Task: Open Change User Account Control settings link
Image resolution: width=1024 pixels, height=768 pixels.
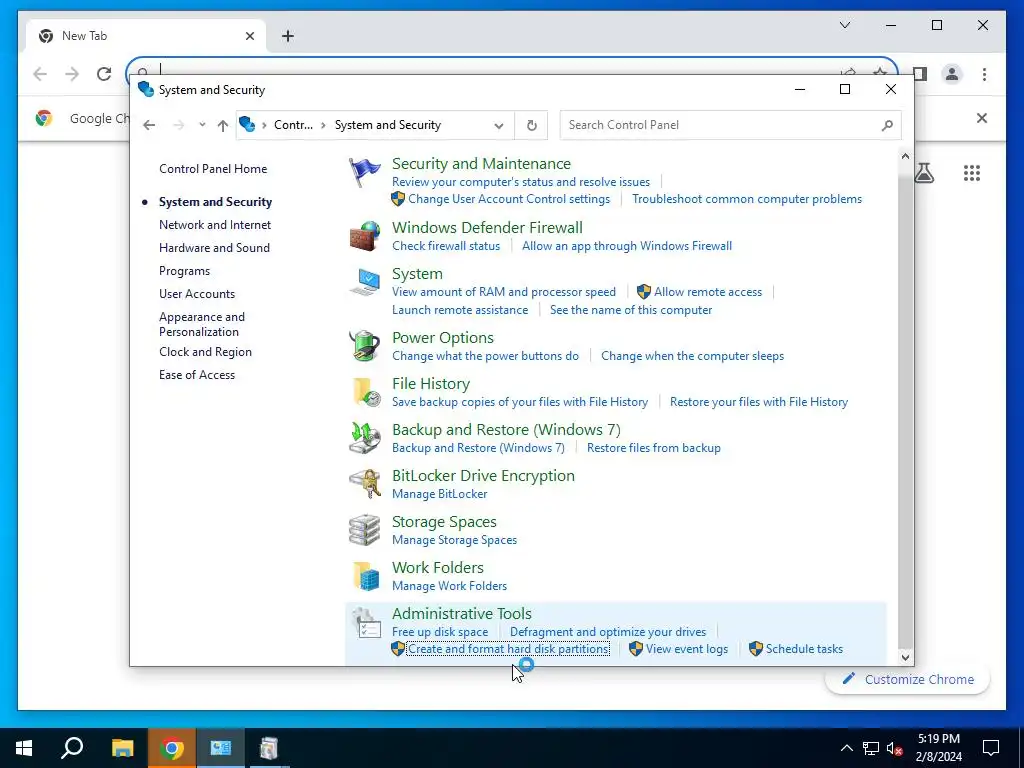Action: click(x=509, y=199)
